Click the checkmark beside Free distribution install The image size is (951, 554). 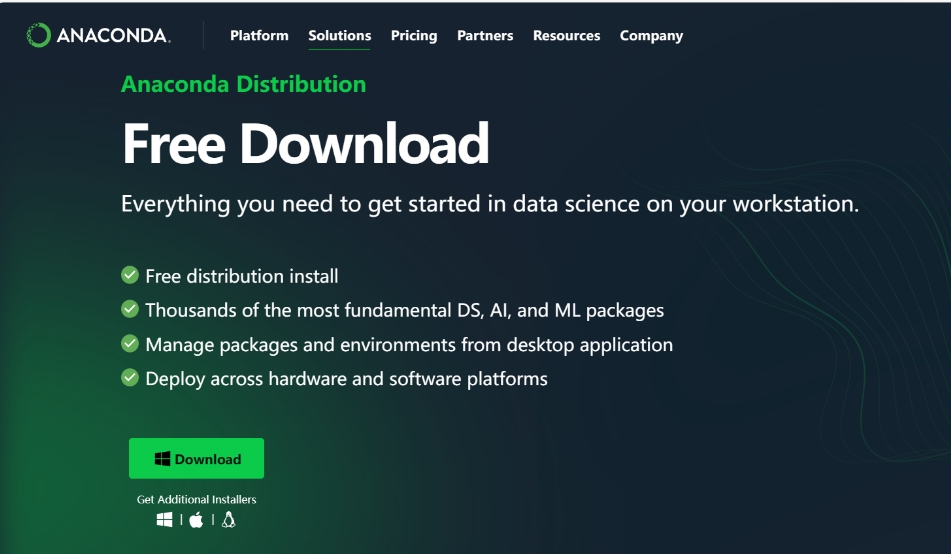130,275
